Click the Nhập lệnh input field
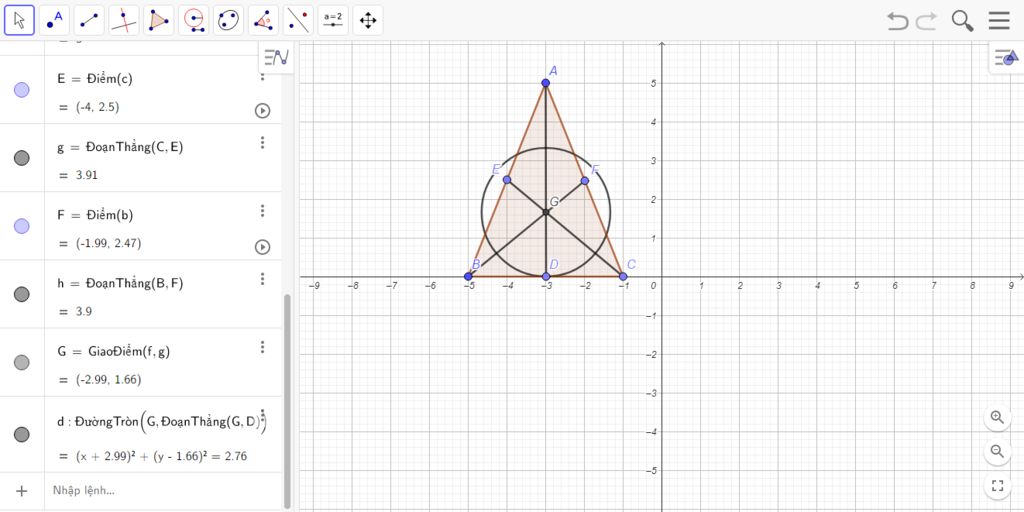 (163, 490)
